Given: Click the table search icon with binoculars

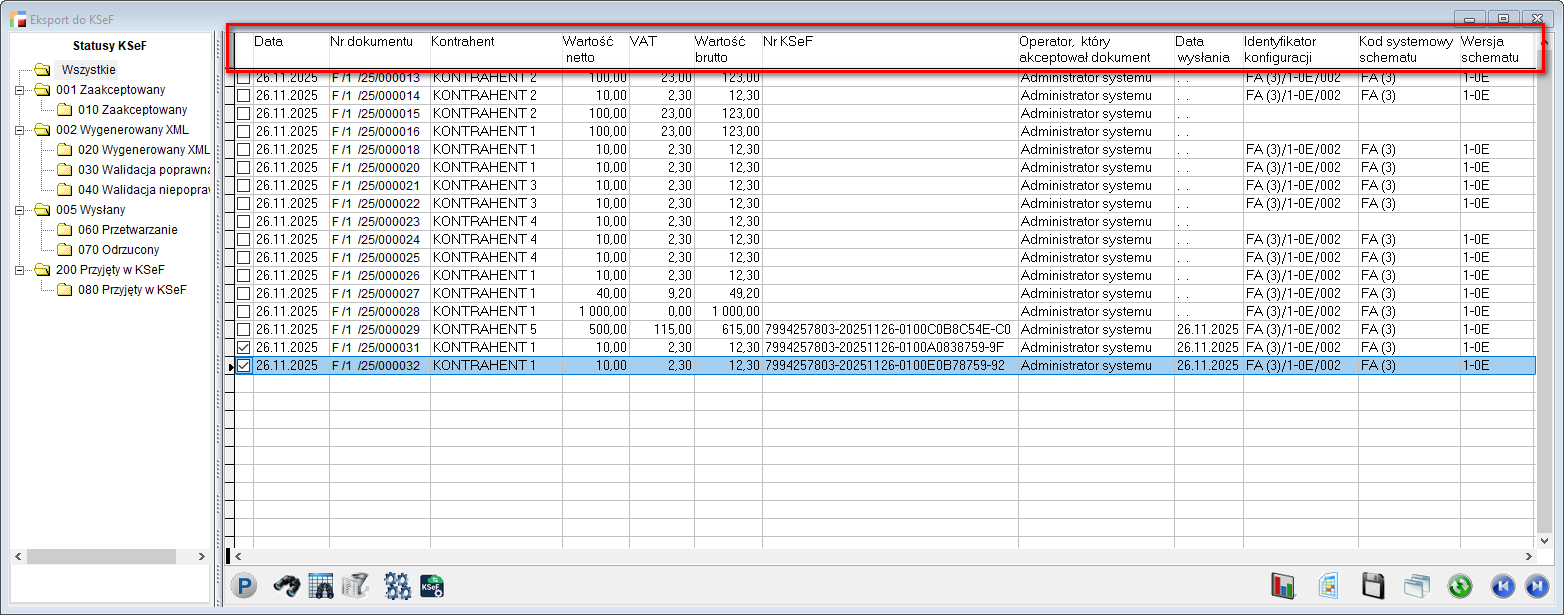Looking at the screenshot, I should [320, 586].
